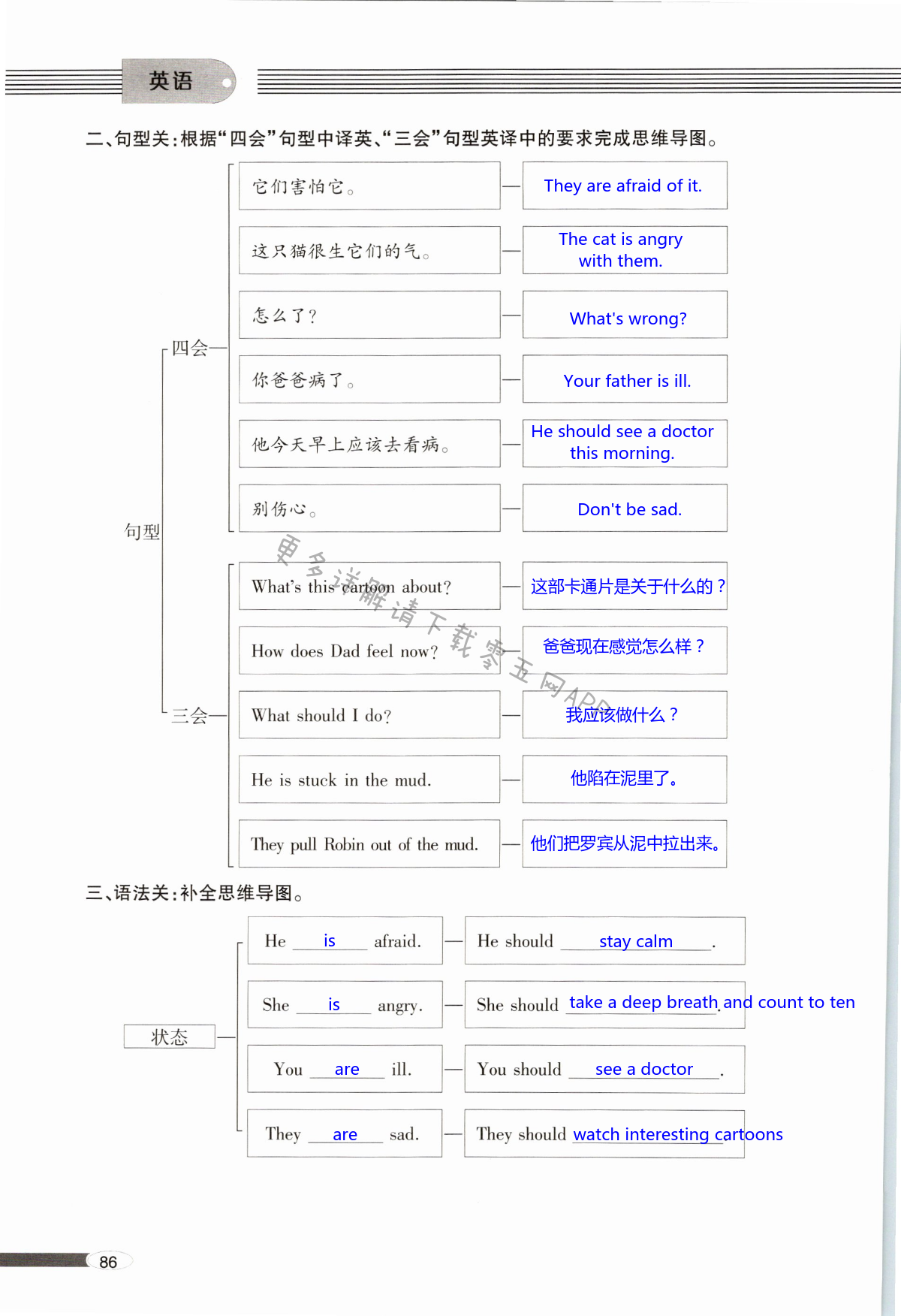Click the 'What's this cartoon about?' box
The image size is (901, 1316).
pos(369,587)
